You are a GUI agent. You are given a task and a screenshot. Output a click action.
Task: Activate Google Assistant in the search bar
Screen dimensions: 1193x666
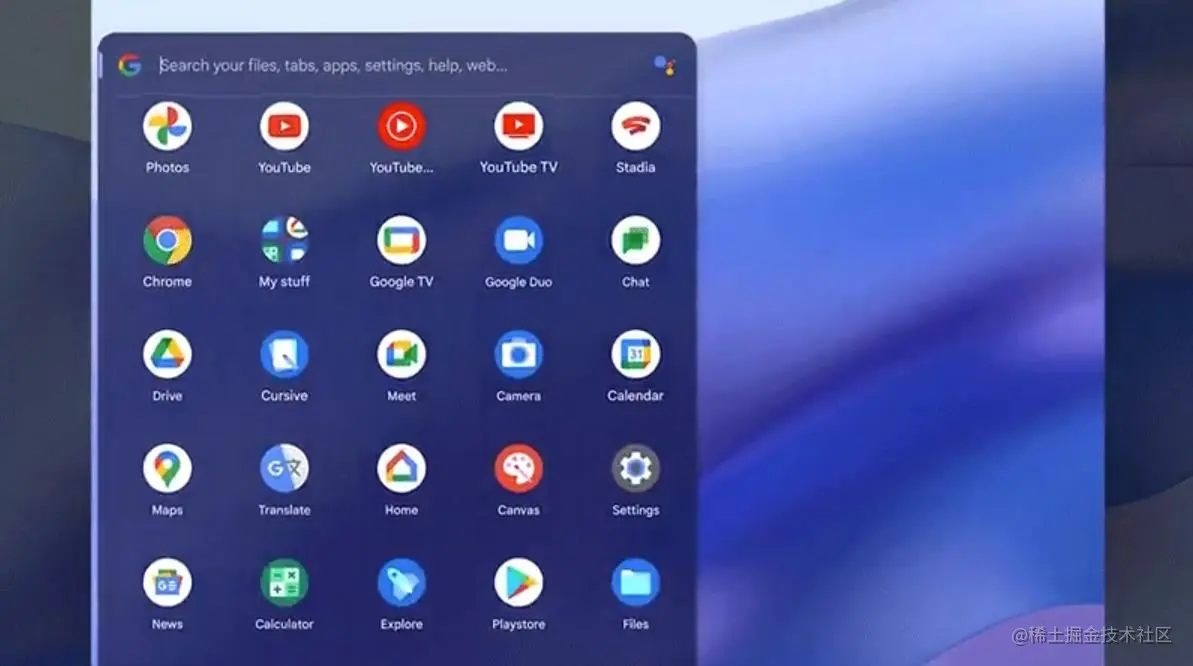pyautogui.click(x=664, y=65)
